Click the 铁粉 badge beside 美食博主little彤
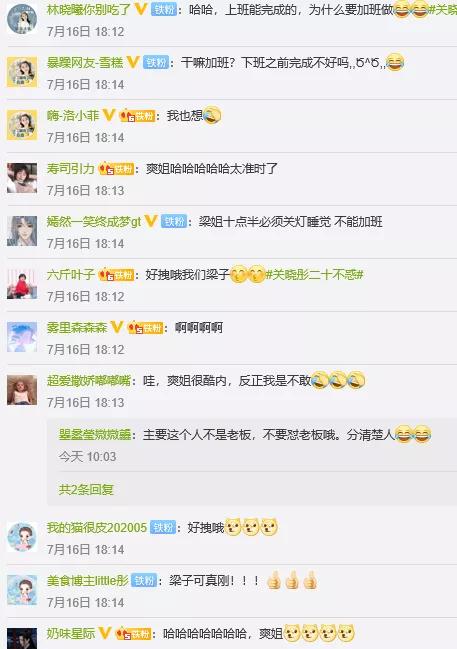The height and width of the screenshot is (649, 457). click(144, 580)
